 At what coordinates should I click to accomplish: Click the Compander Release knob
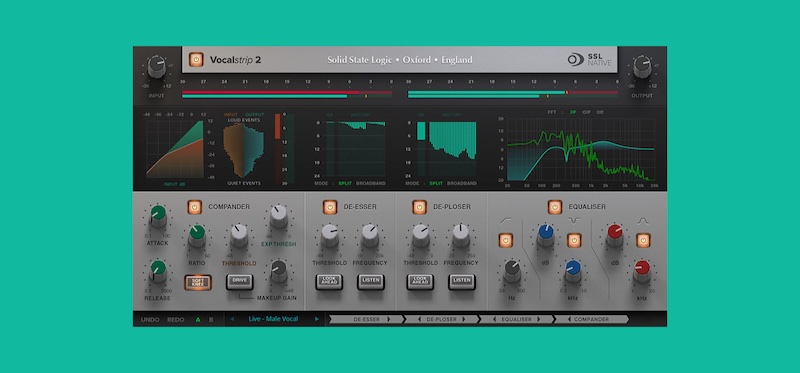pos(158,271)
